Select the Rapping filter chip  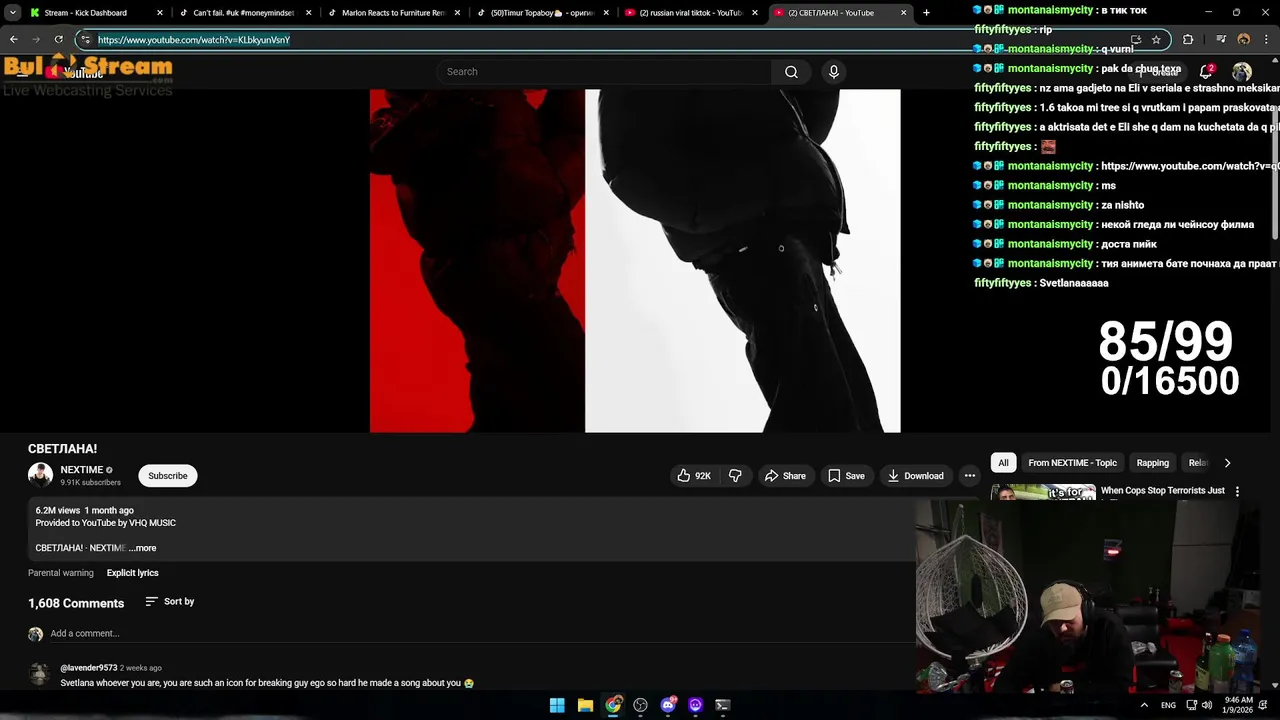[x=1152, y=463]
